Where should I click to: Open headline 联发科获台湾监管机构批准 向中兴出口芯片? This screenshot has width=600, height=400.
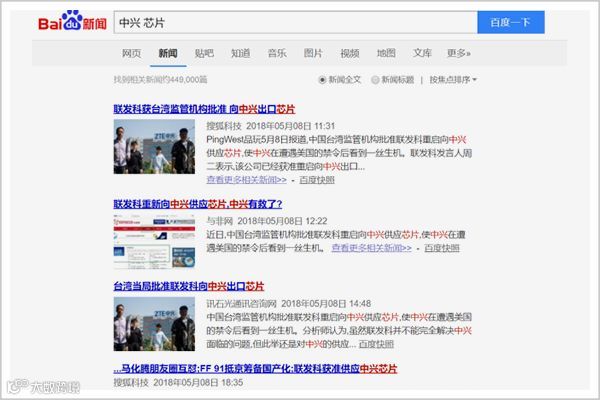[204, 109]
